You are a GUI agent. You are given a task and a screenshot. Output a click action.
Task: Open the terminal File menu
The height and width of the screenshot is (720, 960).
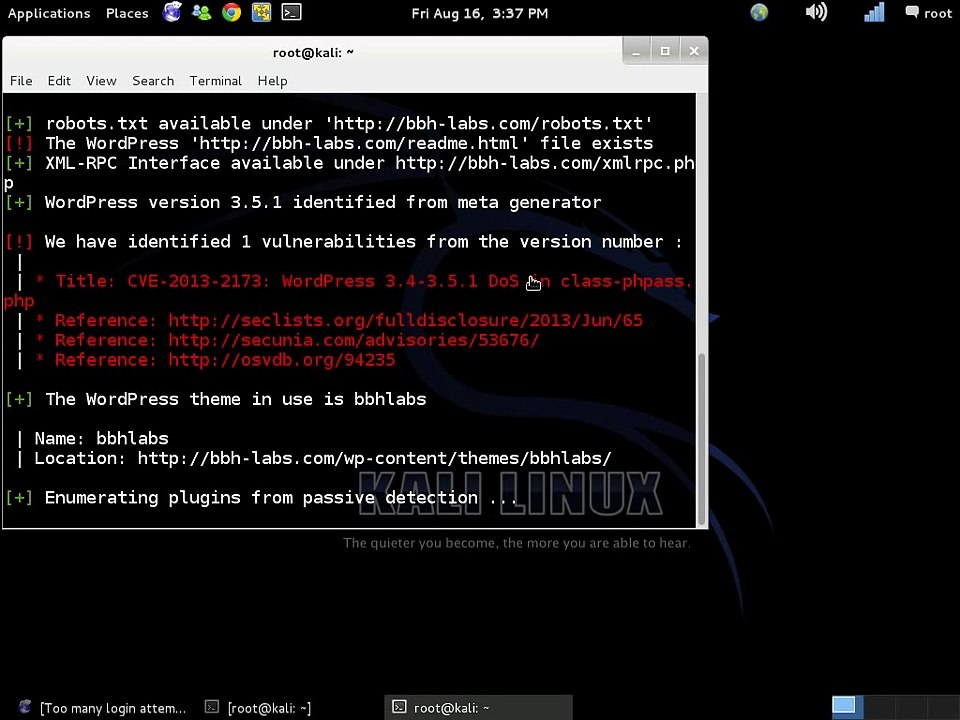point(21,81)
